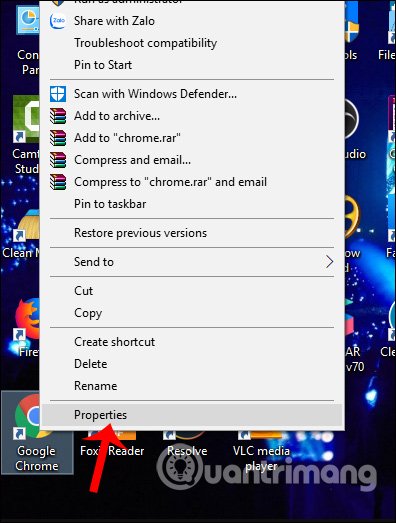Click WinRAR icon beside Compress to "chrome.rar"
This screenshot has height=523, width=396.
(x=58, y=182)
